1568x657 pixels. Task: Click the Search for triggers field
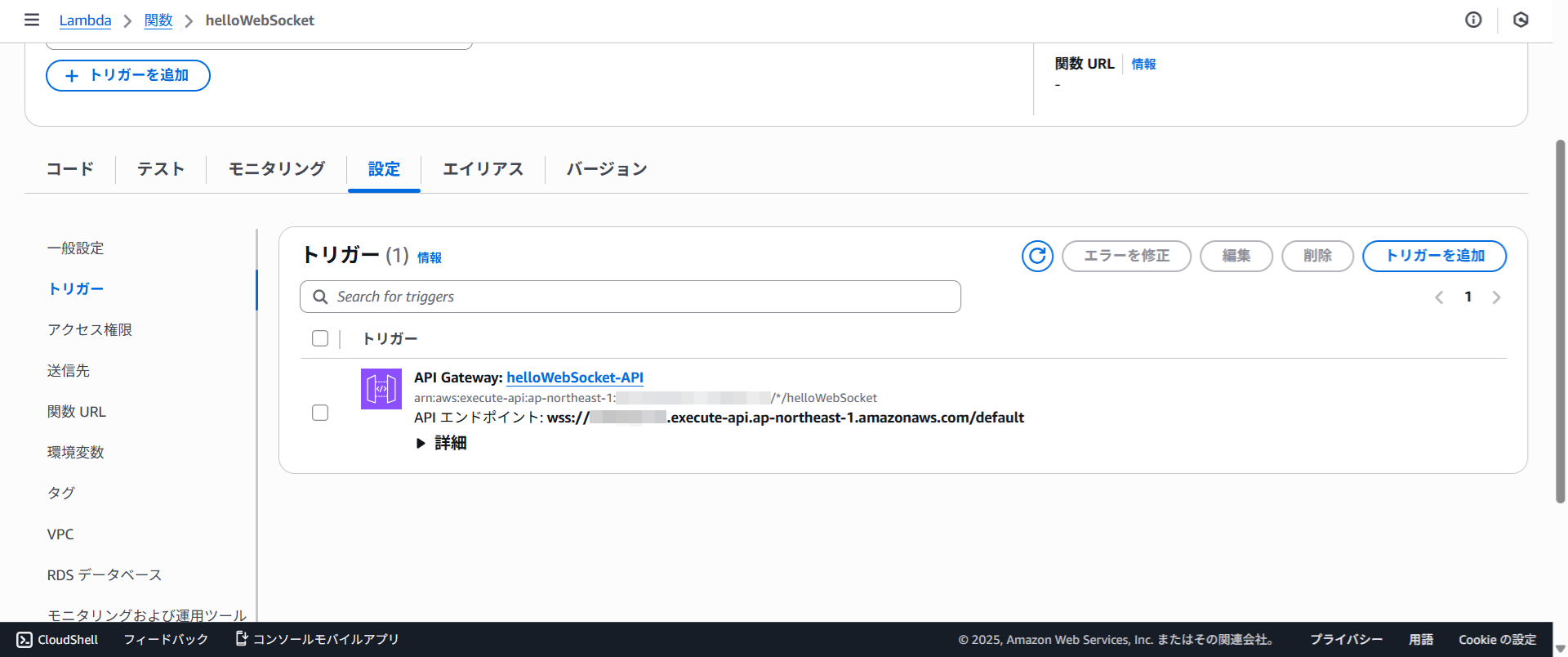click(630, 297)
